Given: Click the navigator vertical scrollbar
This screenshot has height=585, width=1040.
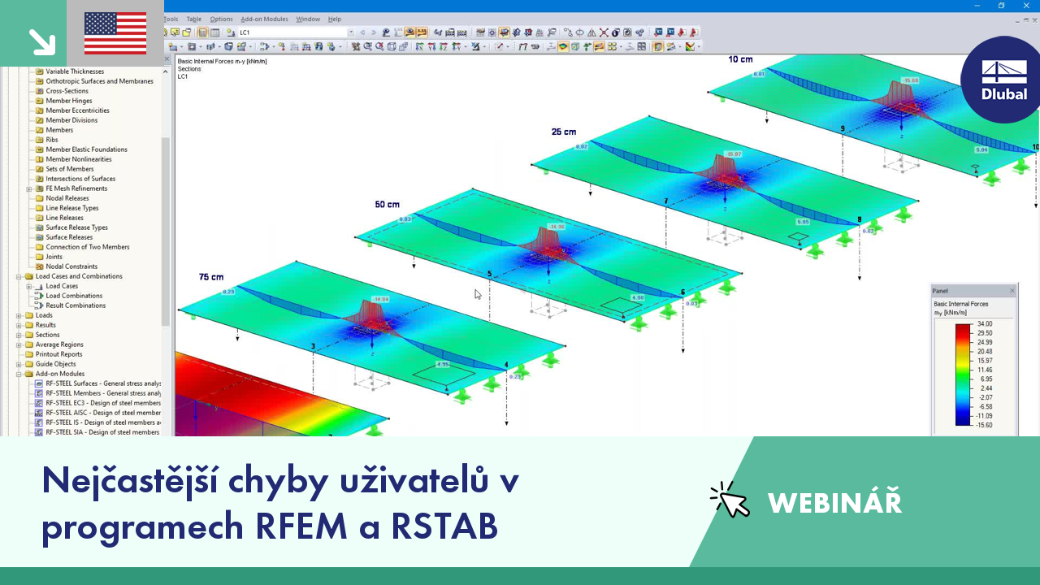Looking at the screenshot, I should point(166,231).
